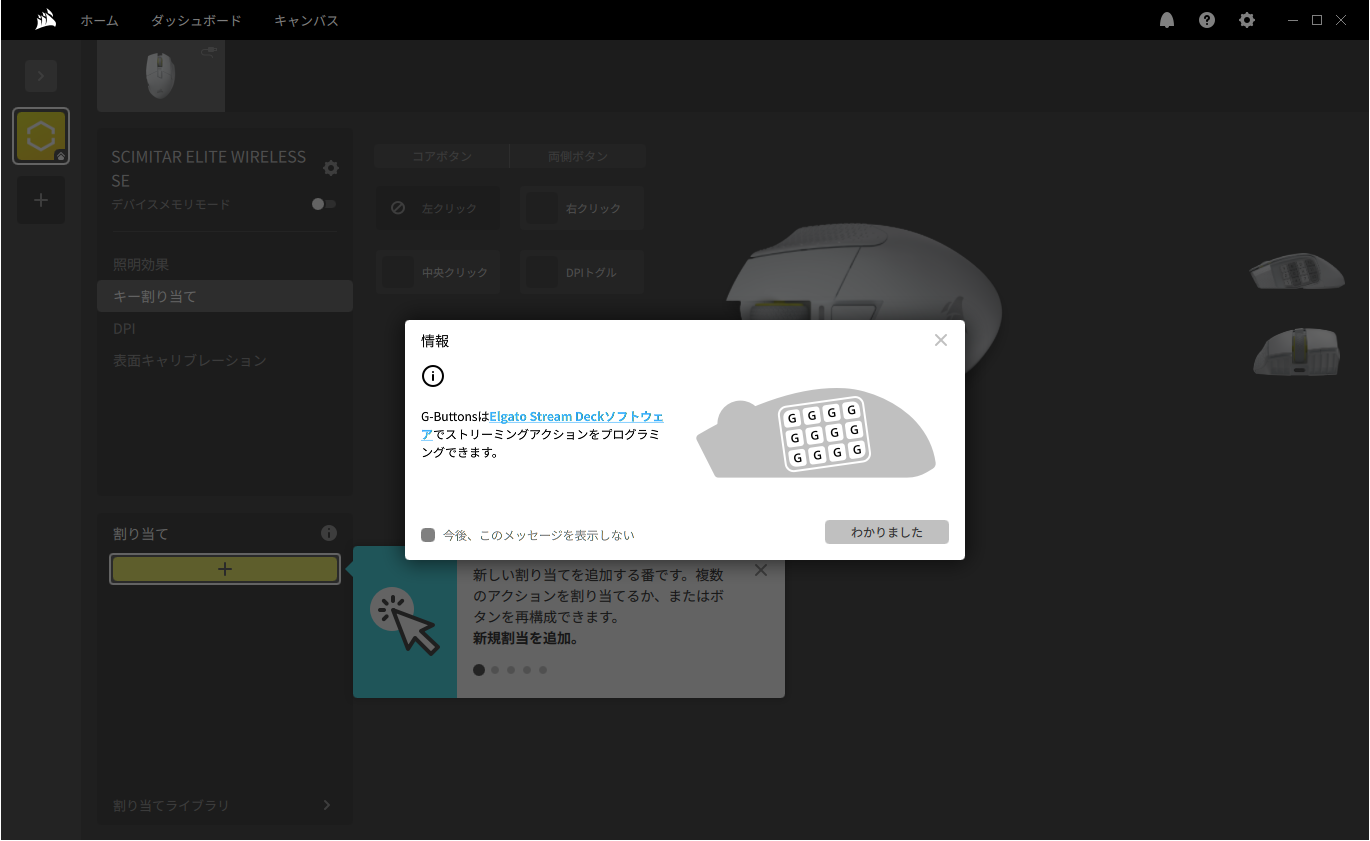The width and height of the screenshot is (1370, 841).
Task: Click the sidebar expand arrow
Action: [41, 75]
